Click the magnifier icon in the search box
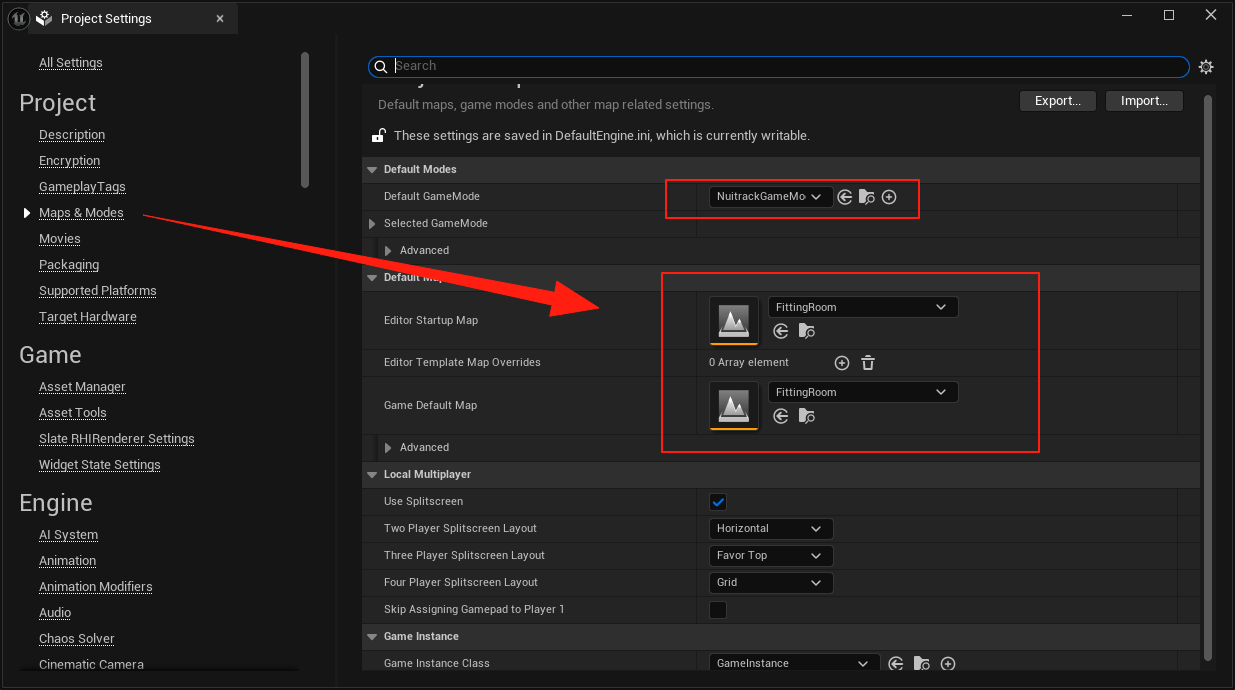Screen dimensions: 1235x690 (380, 66)
